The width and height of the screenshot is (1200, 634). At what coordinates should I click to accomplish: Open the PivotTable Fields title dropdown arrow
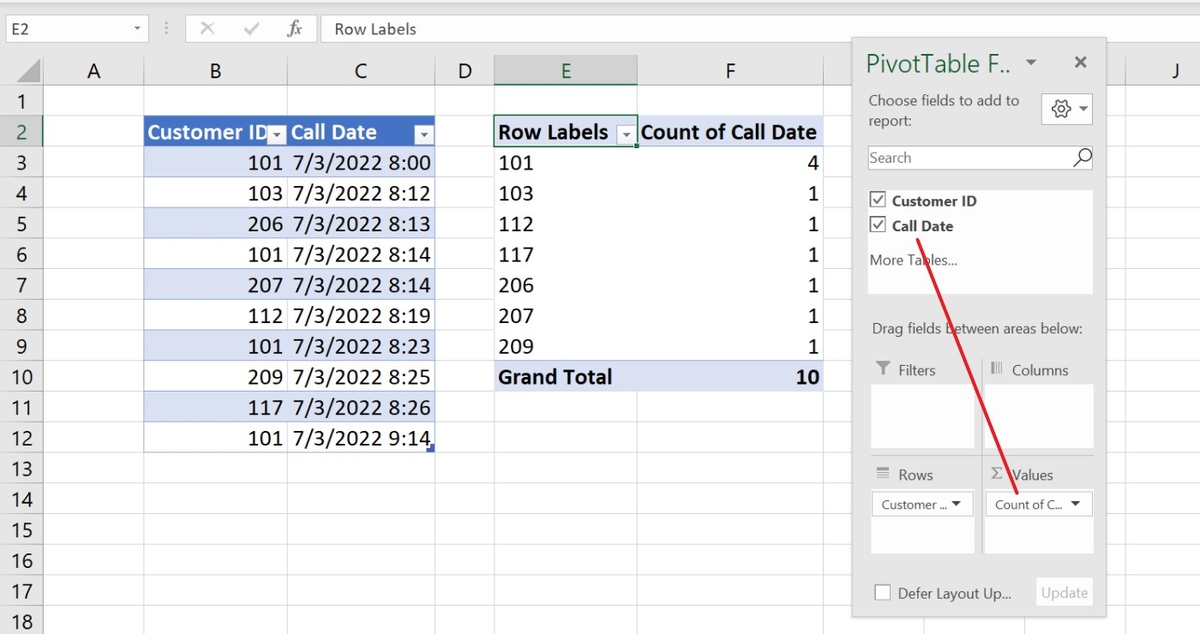click(1031, 62)
